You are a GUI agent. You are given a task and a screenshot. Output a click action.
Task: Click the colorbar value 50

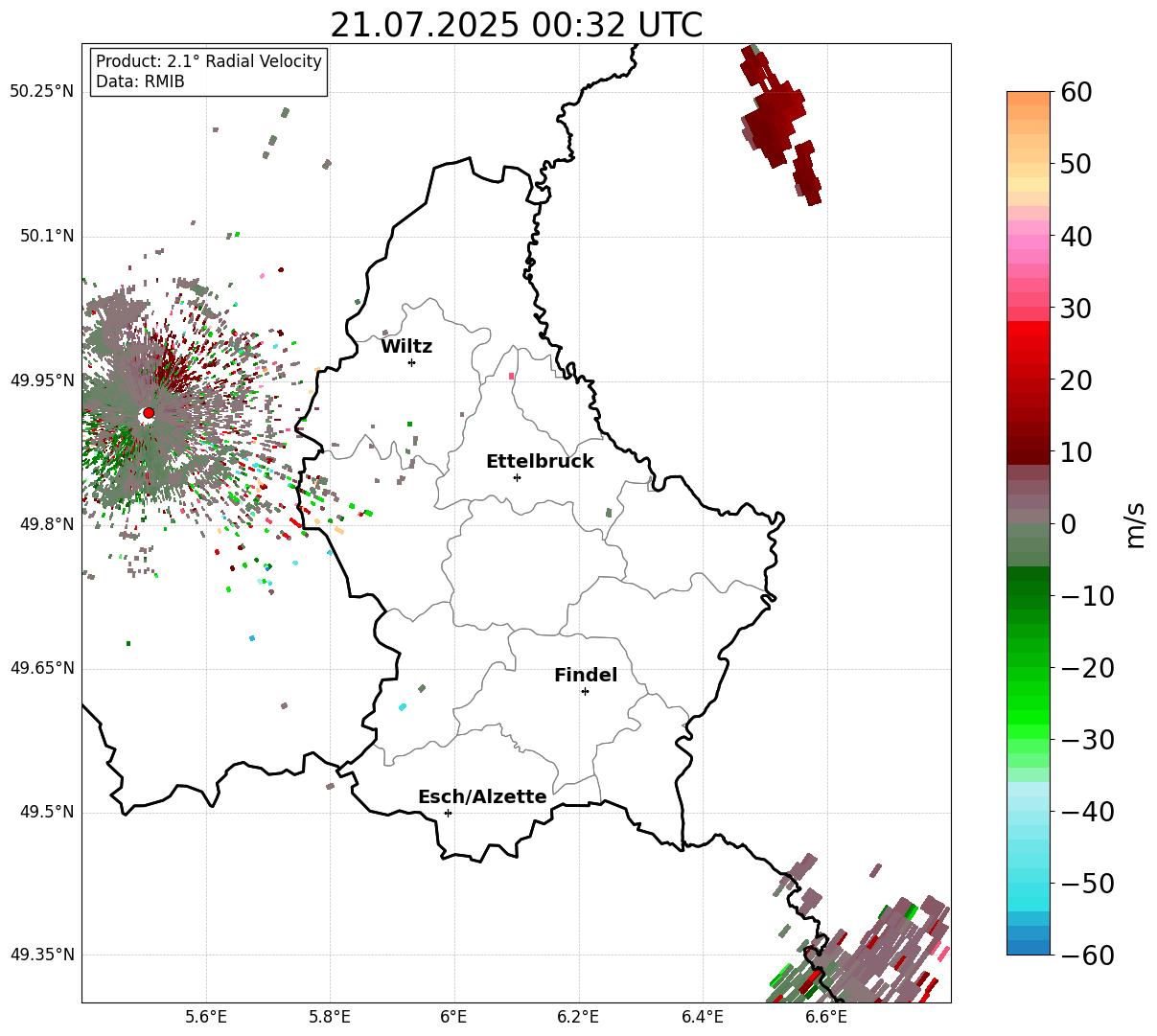[1076, 165]
